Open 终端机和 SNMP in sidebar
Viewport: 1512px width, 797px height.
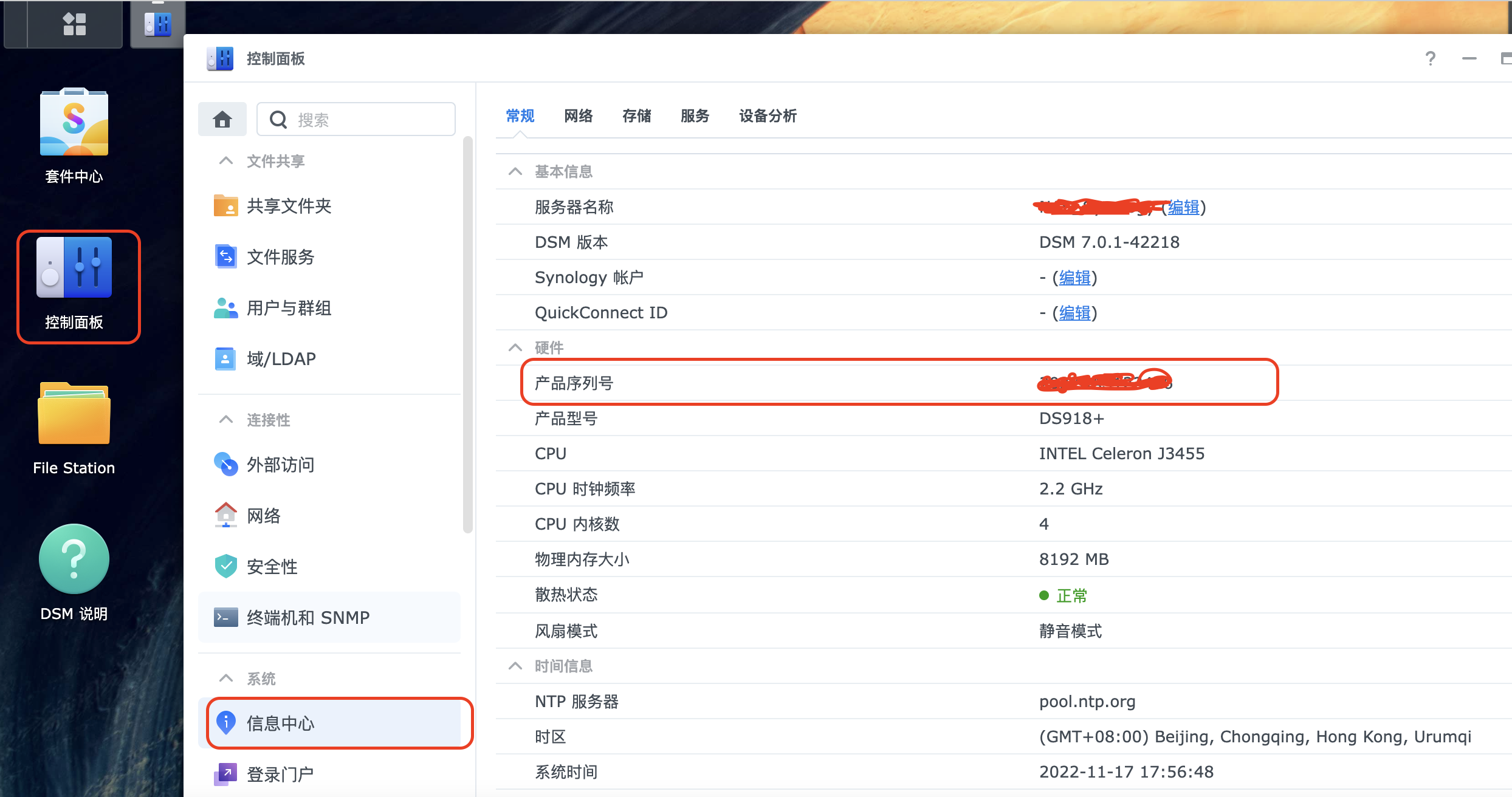pyautogui.click(x=329, y=617)
